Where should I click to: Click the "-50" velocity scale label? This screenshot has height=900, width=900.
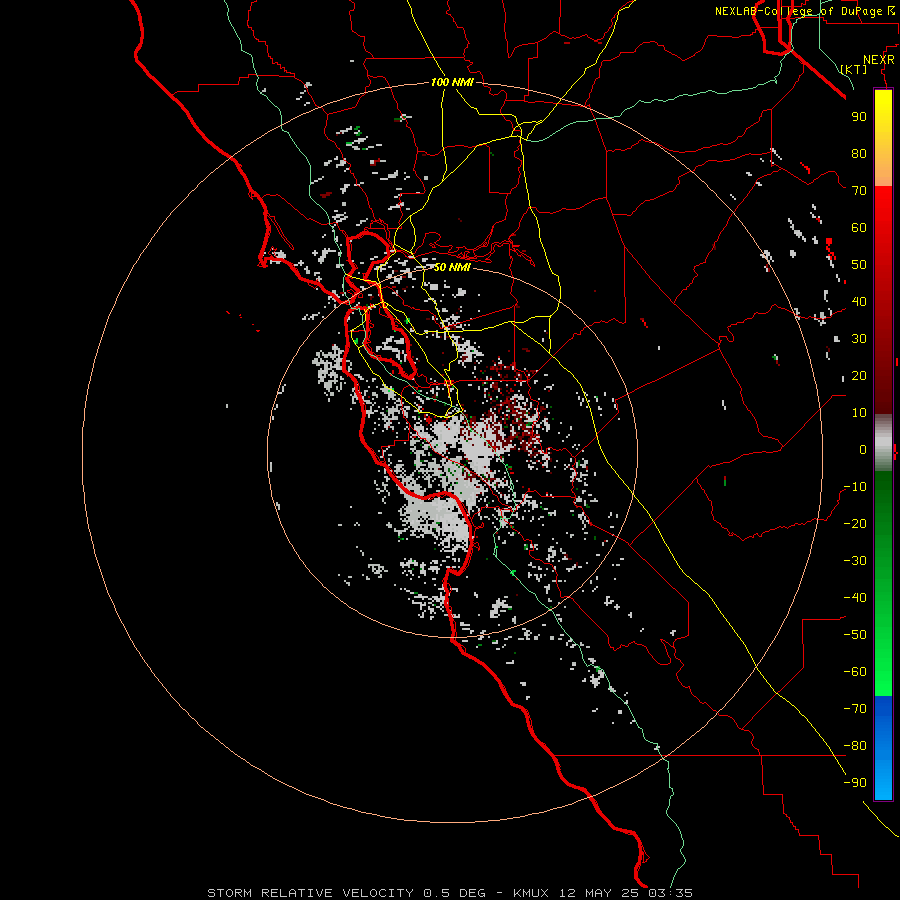tap(855, 634)
